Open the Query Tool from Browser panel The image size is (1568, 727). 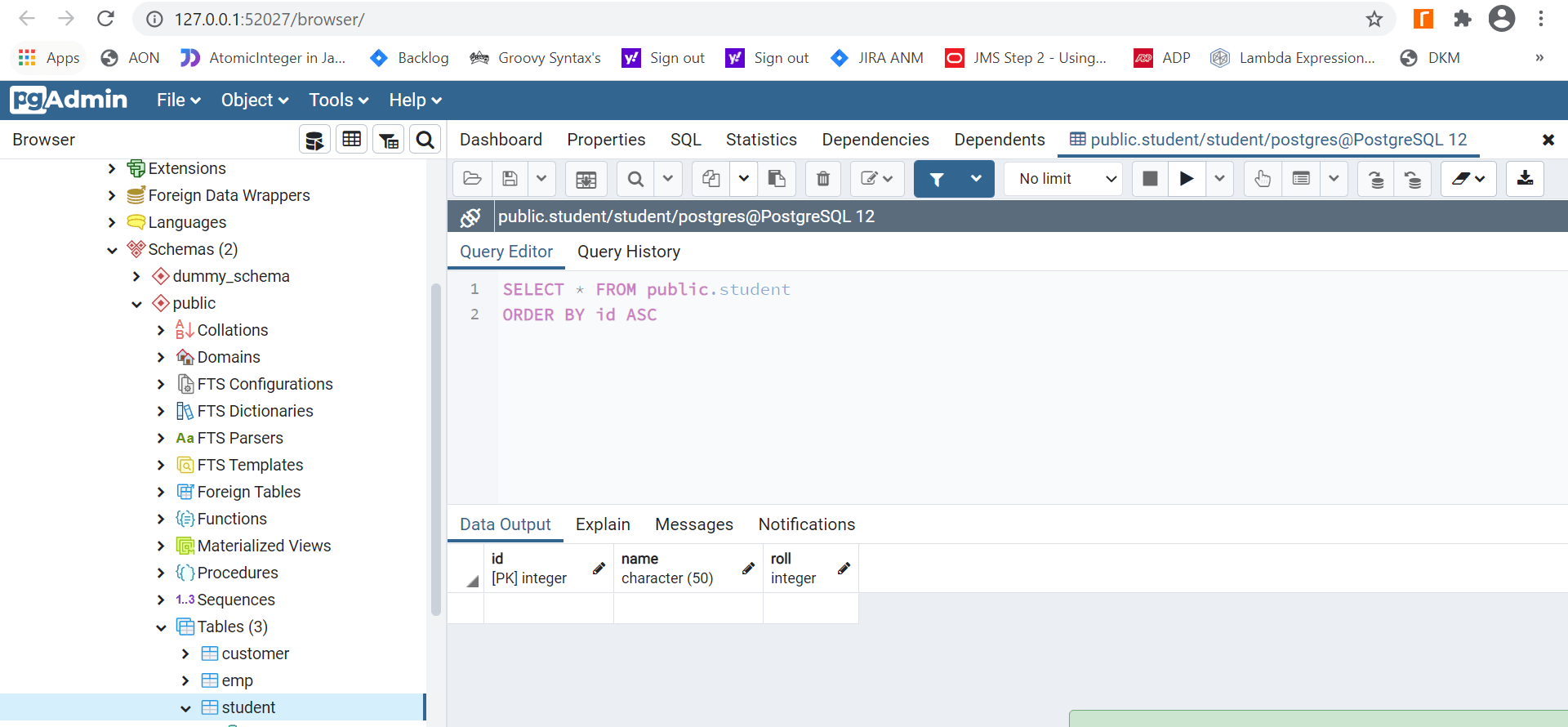pyautogui.click(x=314, y=140)
